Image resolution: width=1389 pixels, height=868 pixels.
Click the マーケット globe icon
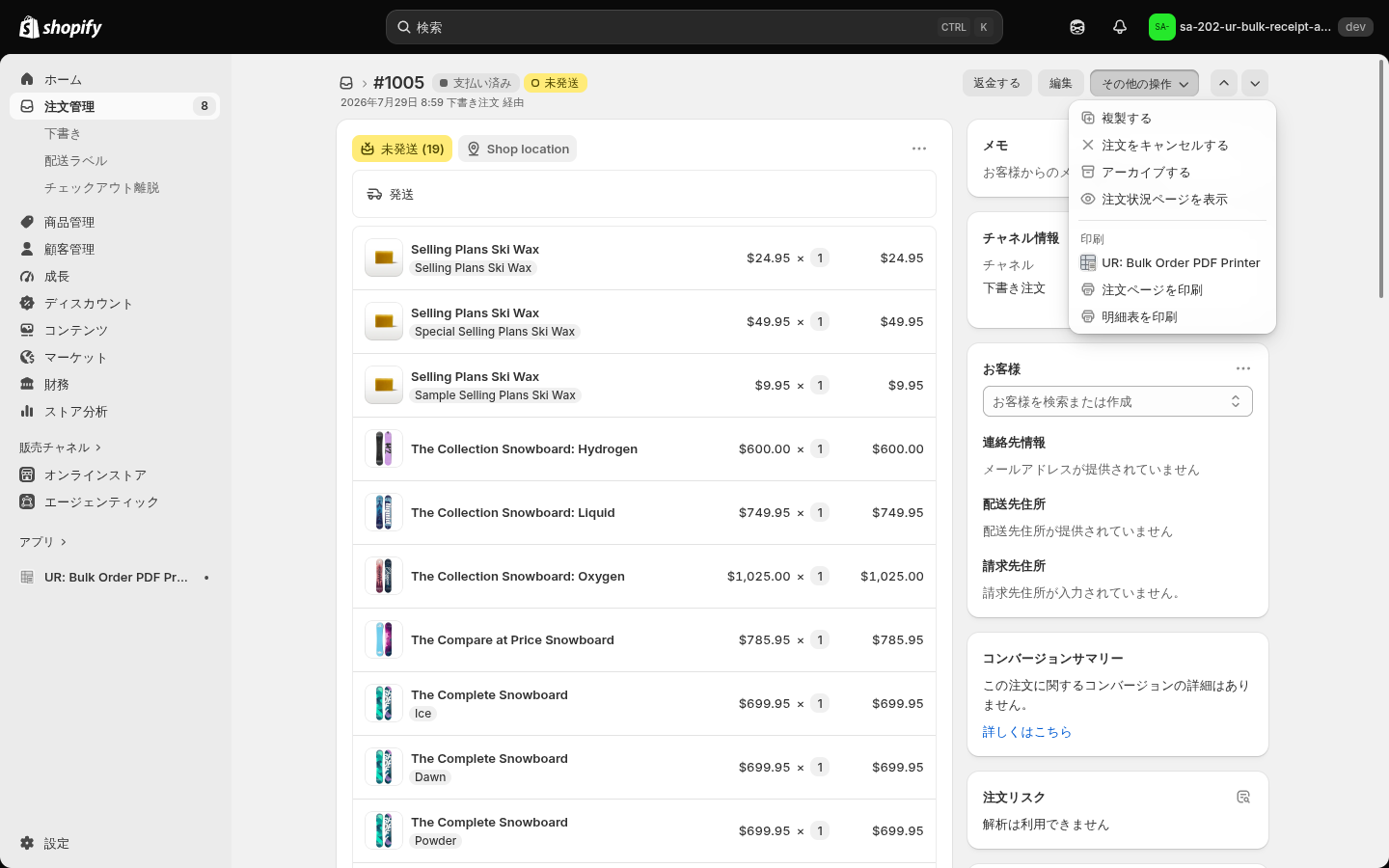tap(27, 357)
